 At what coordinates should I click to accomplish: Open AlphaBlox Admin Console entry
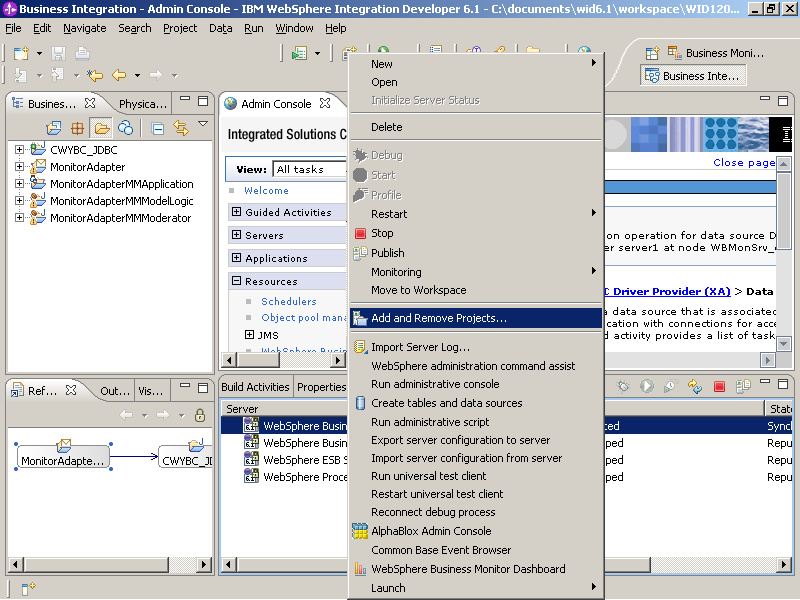pos(476,531)
